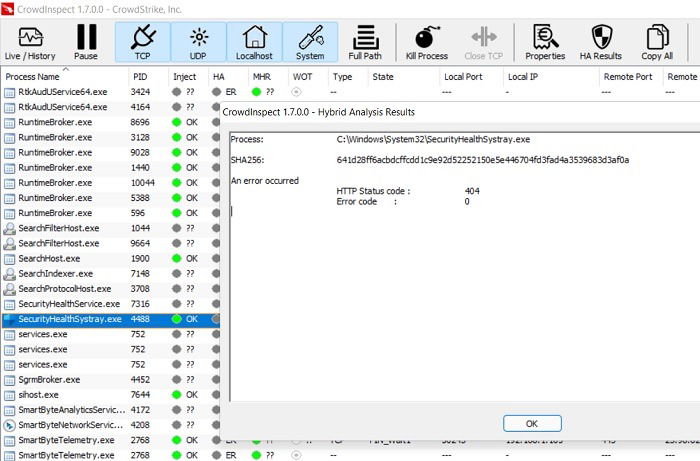Select SearchFilterHost.exe with PID 9664
Image resolution: width=700 pixels, height=461 pixels.
(x=111, y=243)
